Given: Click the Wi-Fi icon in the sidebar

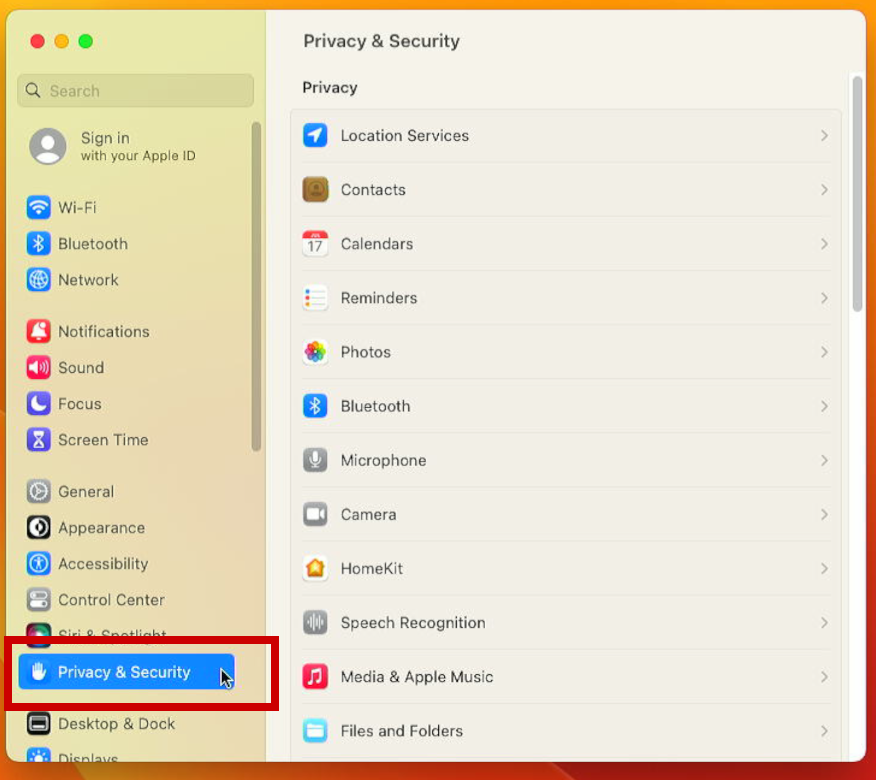Looking at the screenshot, I should point(39,207).
